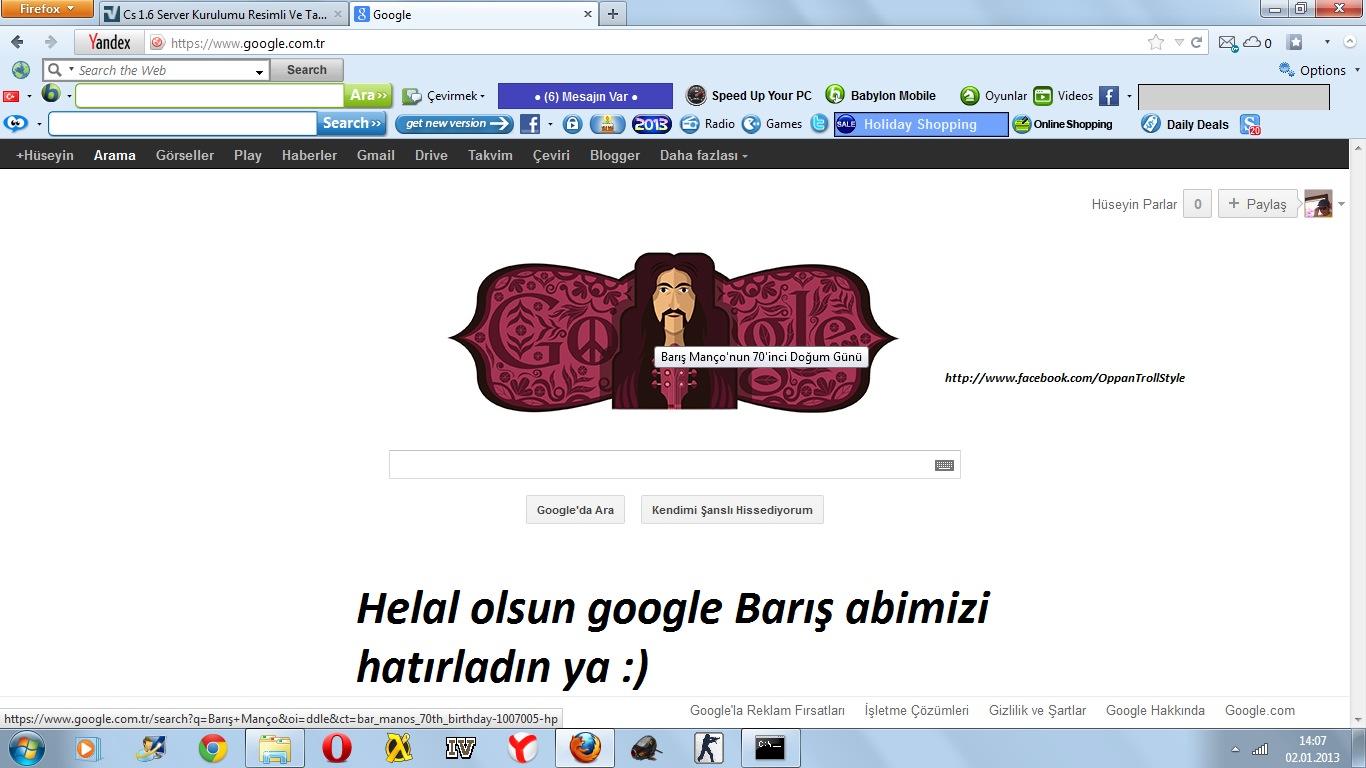The height and width of the screenshot is (768, 1366).
Task: Click the blue chat-face toolbar logo
Action: pos(16,123)
